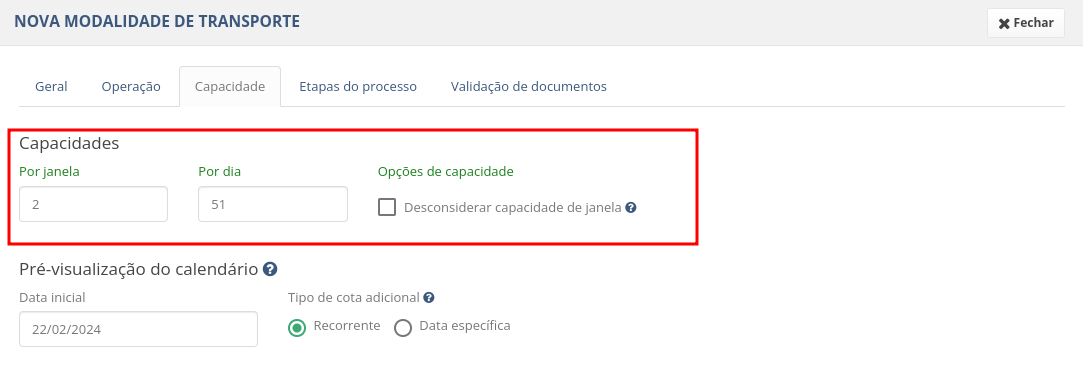1083x367 pixels.
Task: Select the Recorrente radio option
Action: click(x=297, y=327)
